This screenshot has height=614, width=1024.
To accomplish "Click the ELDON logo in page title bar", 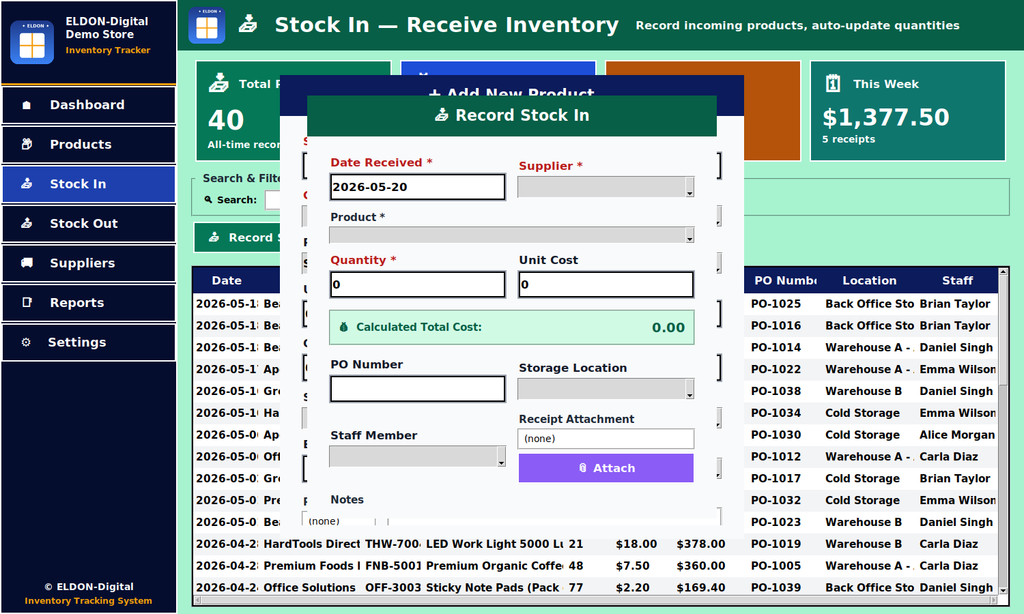I will click(x=207, y=25).
